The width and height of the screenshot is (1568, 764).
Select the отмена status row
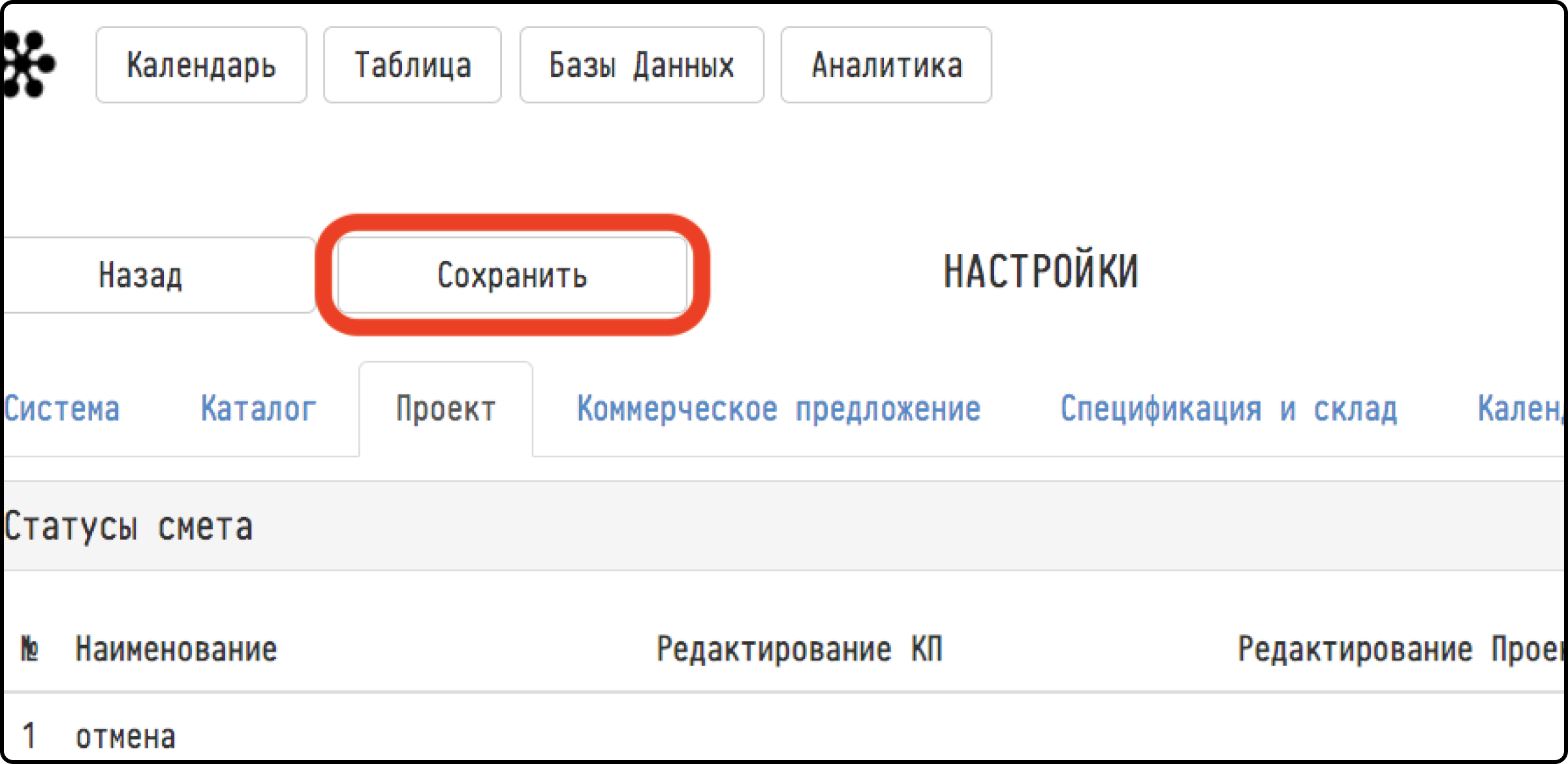pos(783,736)
